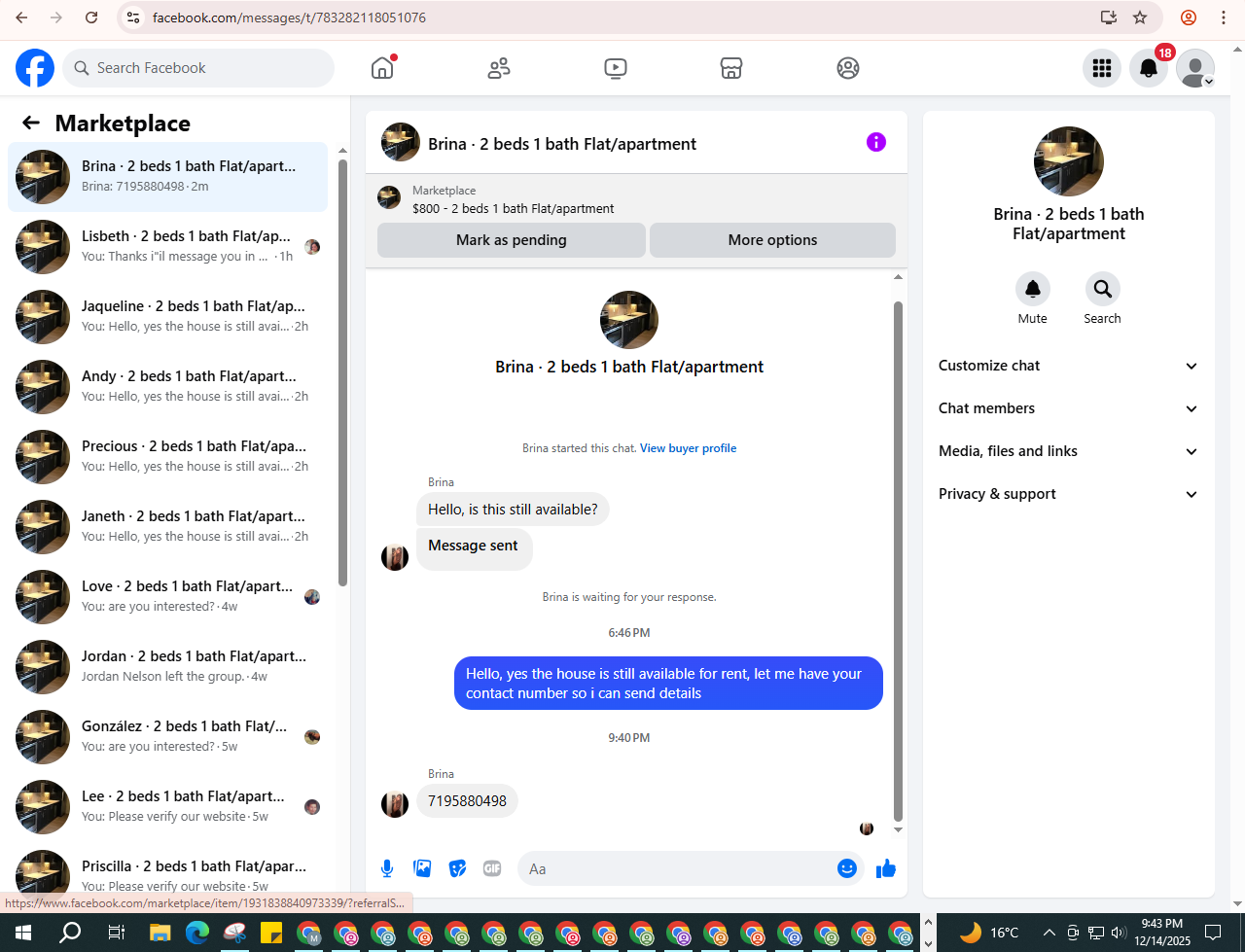Viewport: 1245px width, 952px height.
Task: Click the chat messages scrollbar
Action: pyautogui.click(x=898, y=560)
